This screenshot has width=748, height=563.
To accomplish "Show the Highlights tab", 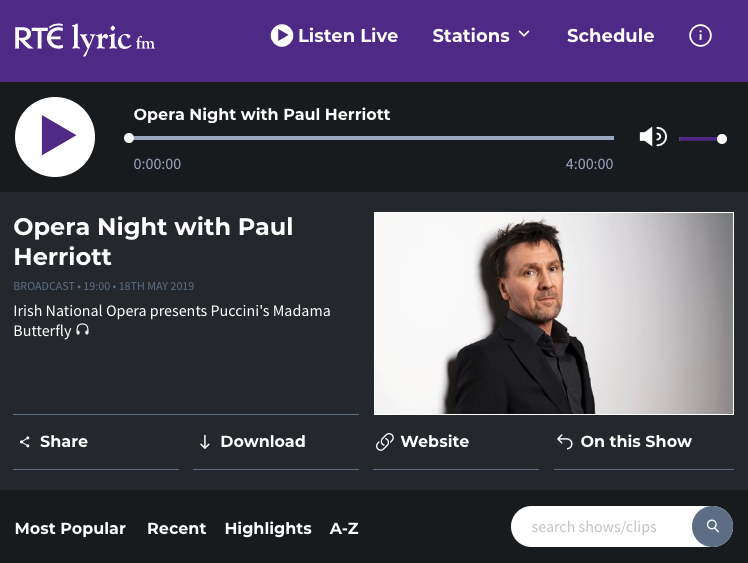I will coord(268,528).
